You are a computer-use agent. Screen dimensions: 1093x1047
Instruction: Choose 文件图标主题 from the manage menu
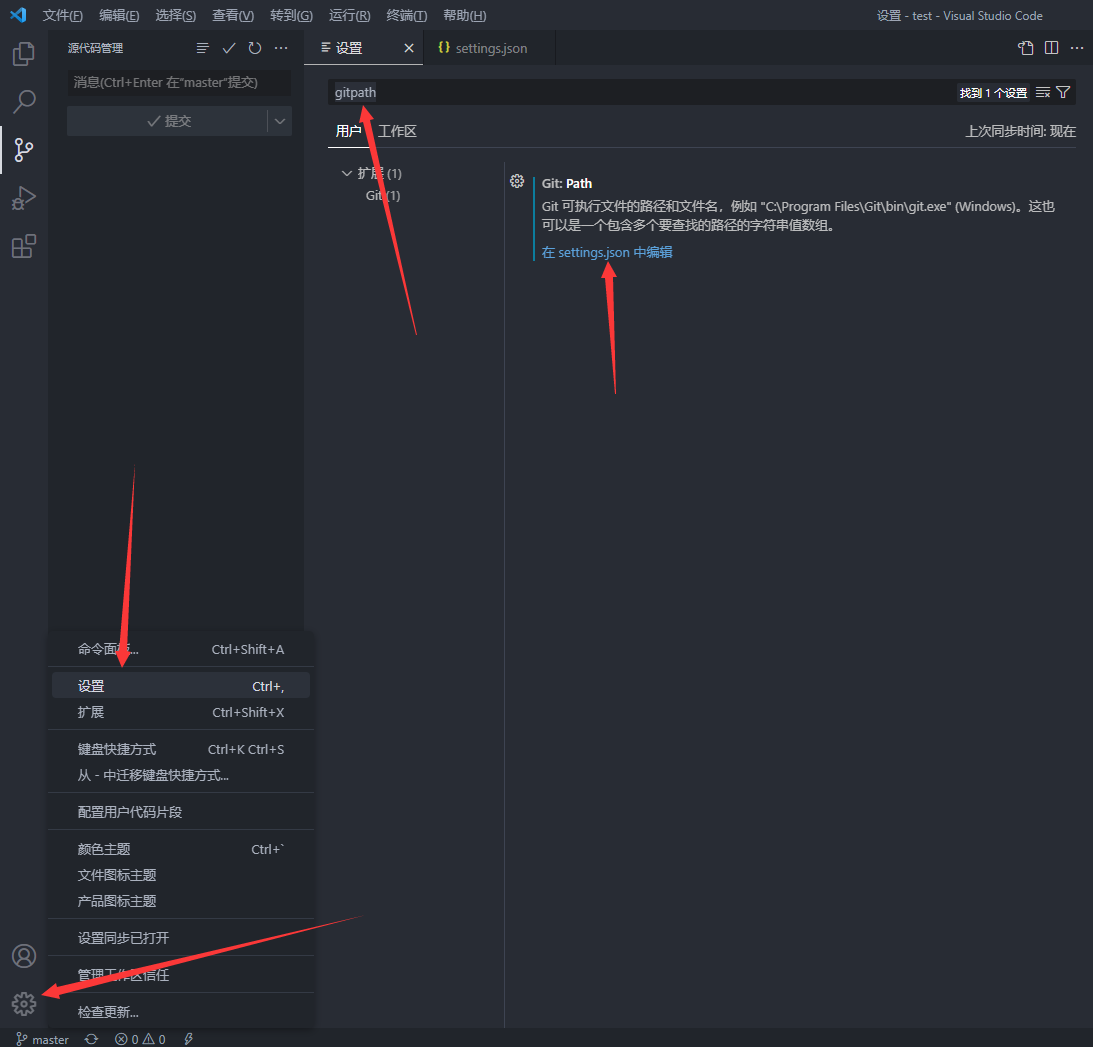[x=181, y=875]
